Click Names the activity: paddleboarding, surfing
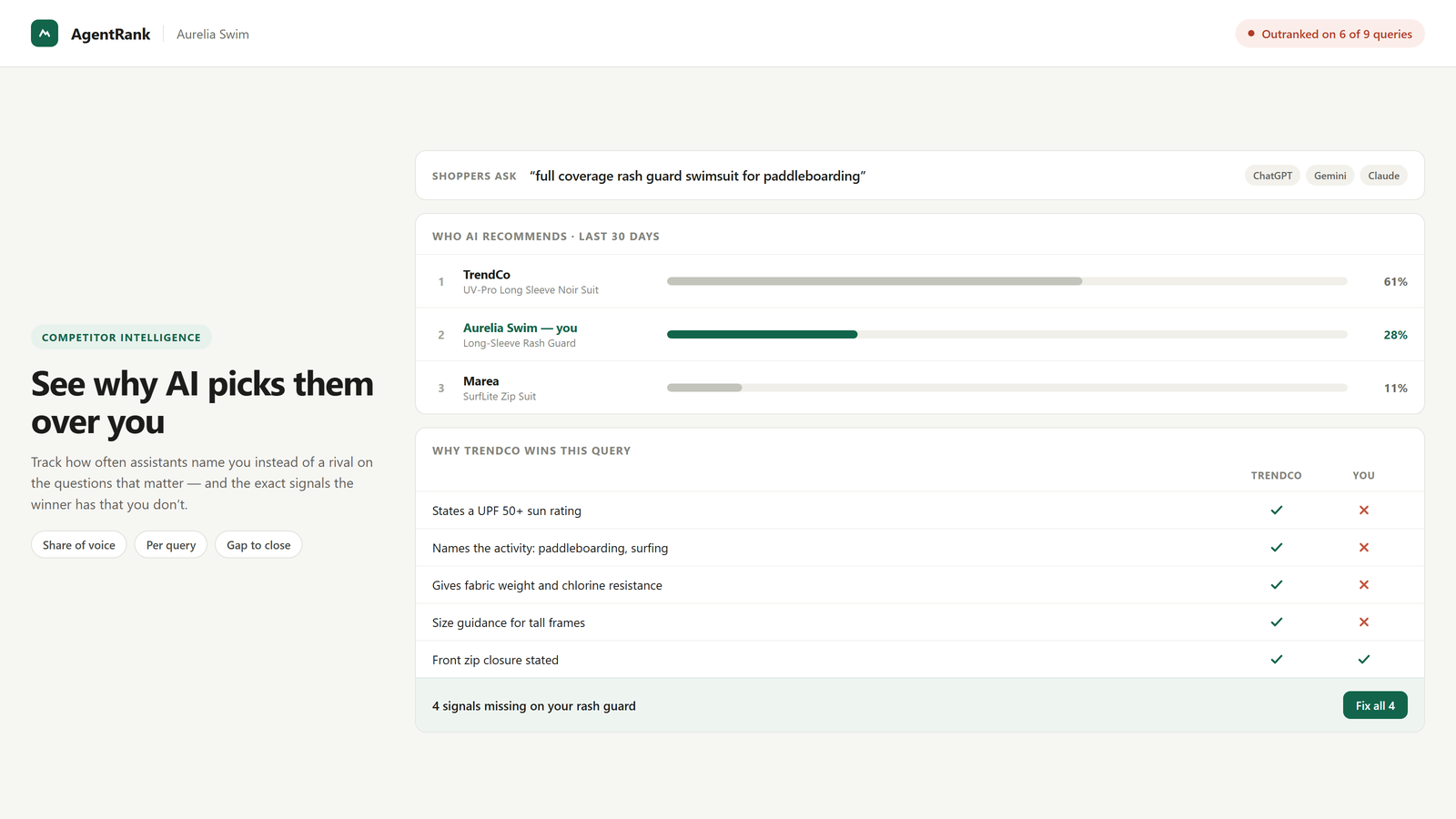1456x819 pixels. coord(550,548)
